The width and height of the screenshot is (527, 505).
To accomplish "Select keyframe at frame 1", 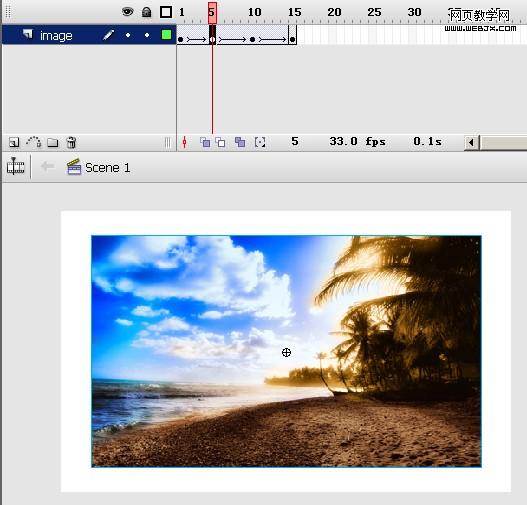I will [180, 40].
